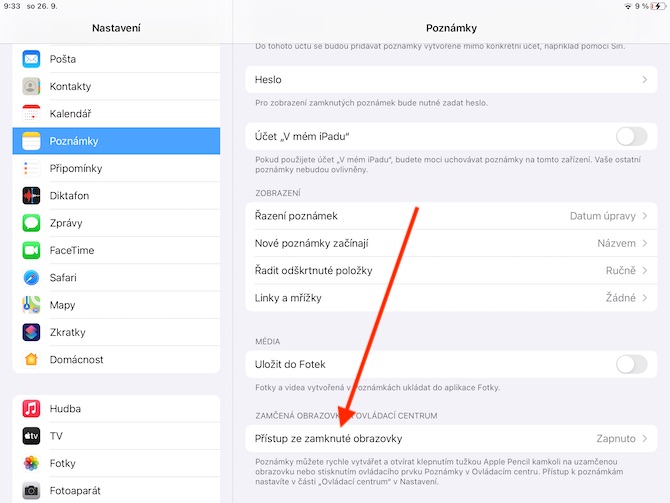Viewport: 670px width, 503px height.
Task: Open the Kalendář calendar icon
Action: click(x=31, y=114)
